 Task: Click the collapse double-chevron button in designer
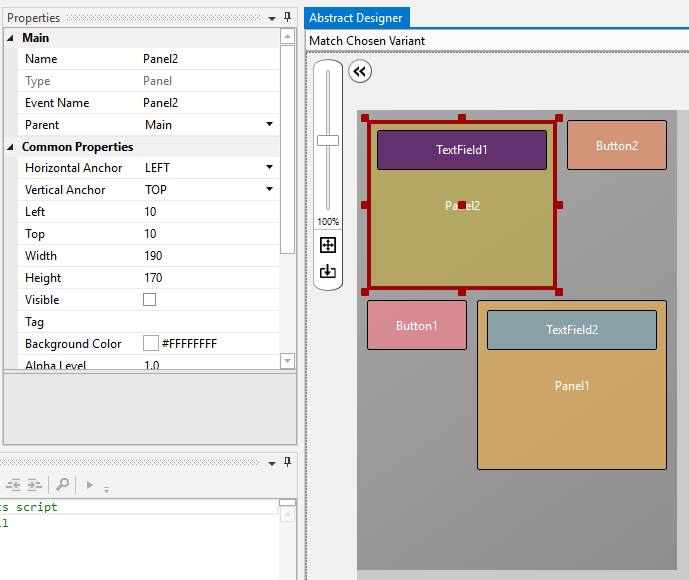[360, 71]
